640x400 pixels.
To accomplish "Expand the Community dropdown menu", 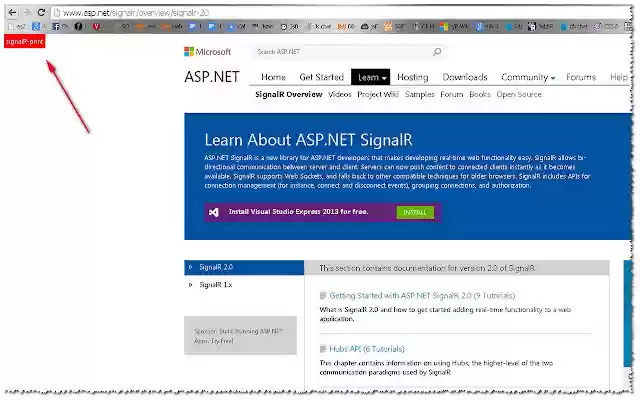I will tap(528, 77).
